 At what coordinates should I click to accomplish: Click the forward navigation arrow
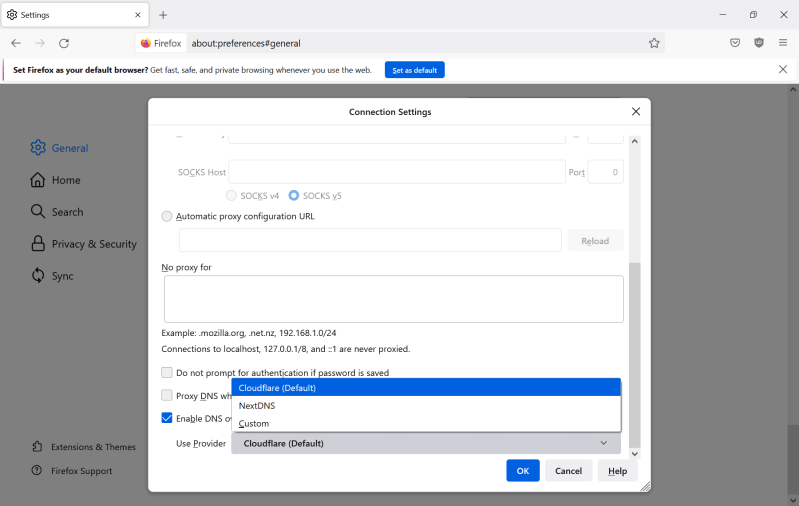pyautogui.click(x=40, y=43)
